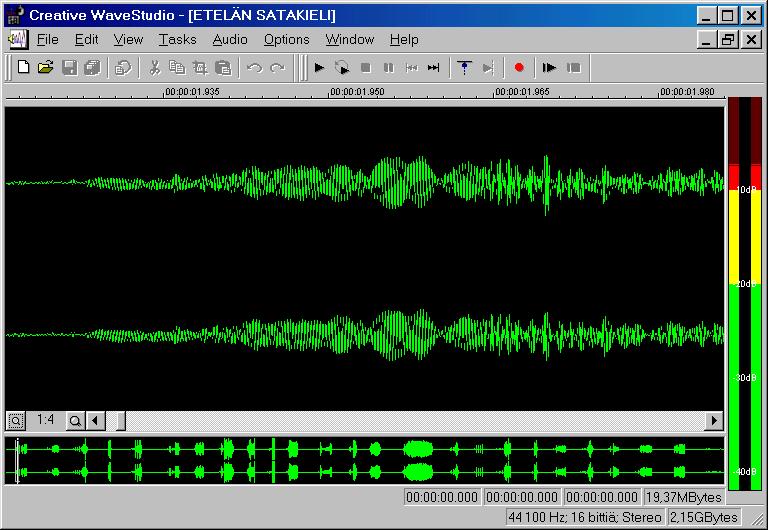Click the Undo arrow icon
Image resolution: width=768 pixels, height=530 pixels.
[x=255, y=67]
